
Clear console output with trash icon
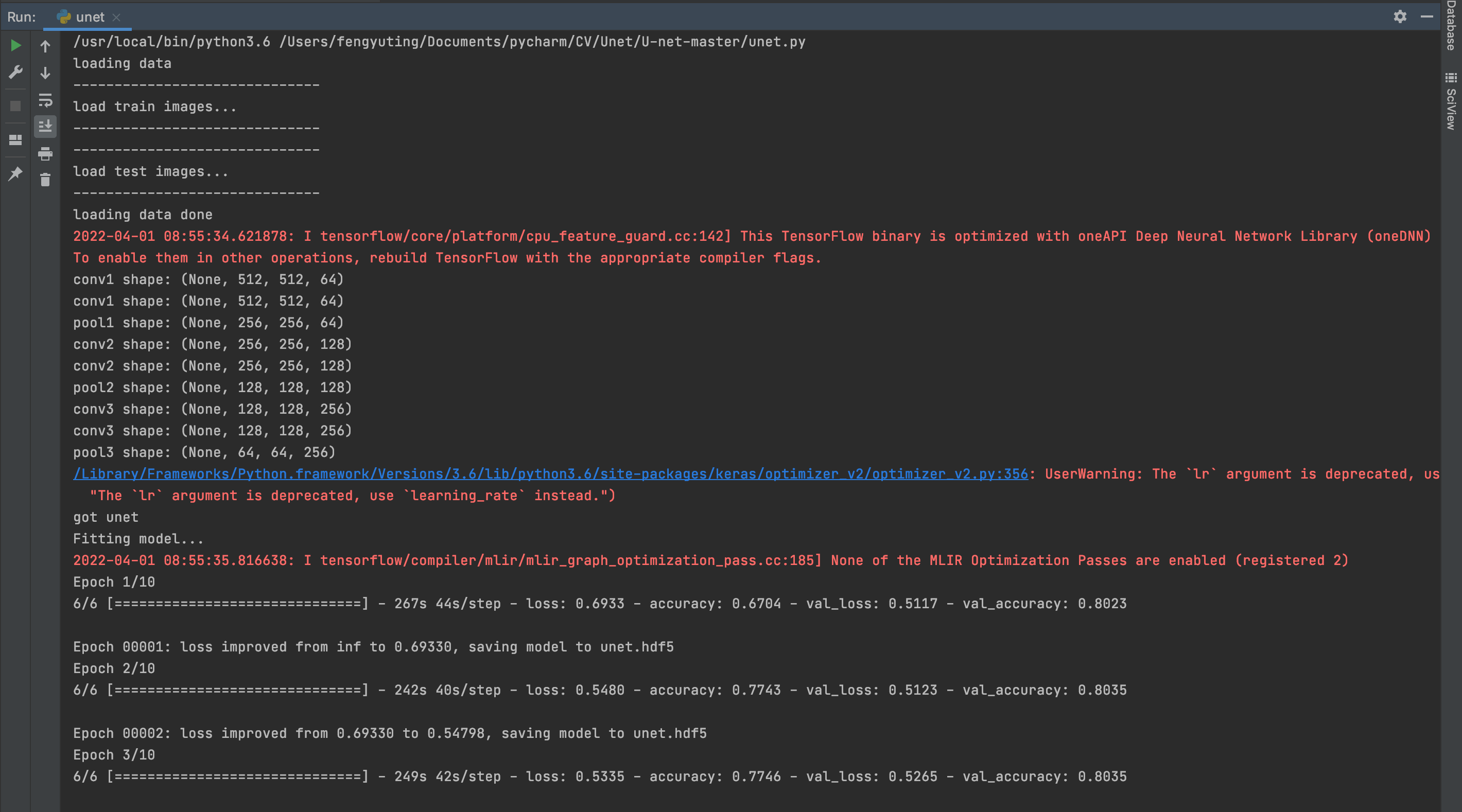point(45,180)
